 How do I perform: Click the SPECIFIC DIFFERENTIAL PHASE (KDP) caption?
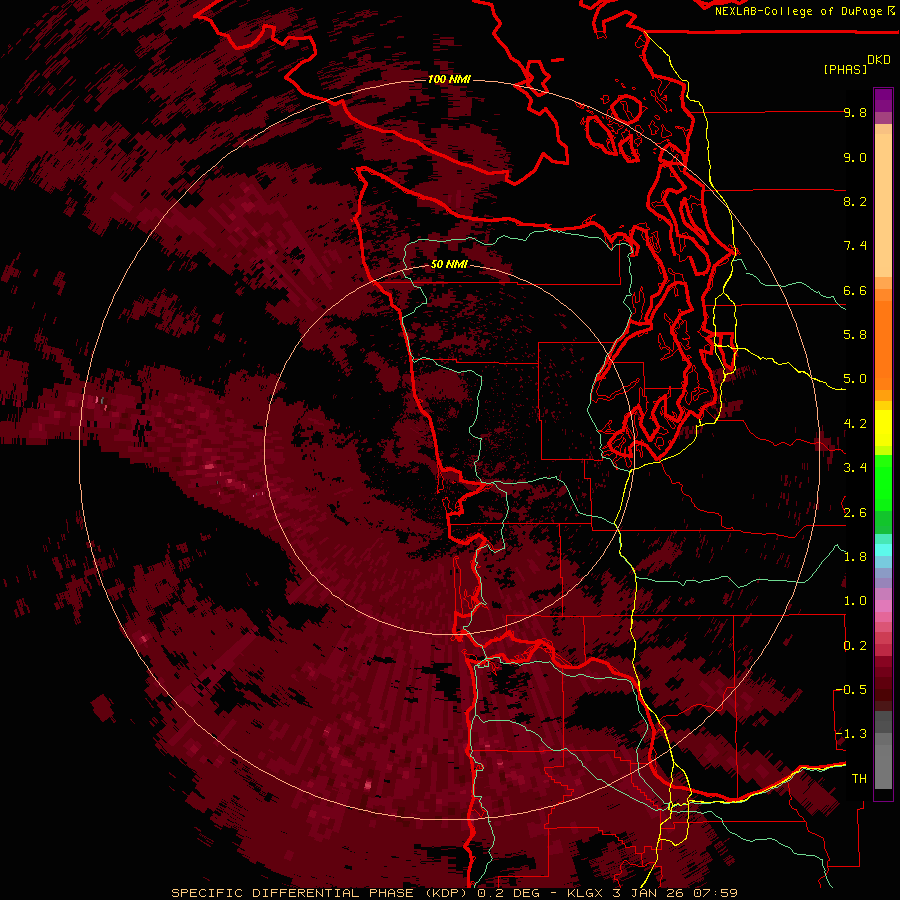tap(322, 893)
